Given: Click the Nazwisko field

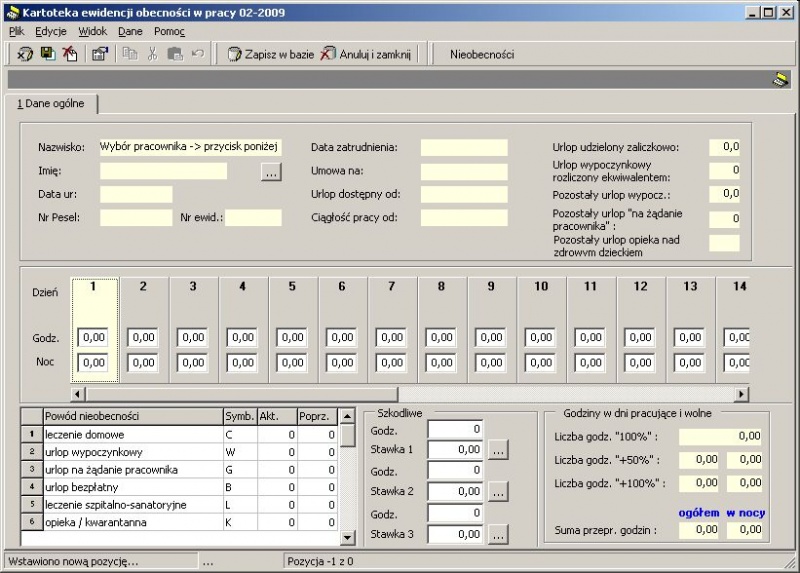Looking at the screenshot, I should tap(190, 147).
